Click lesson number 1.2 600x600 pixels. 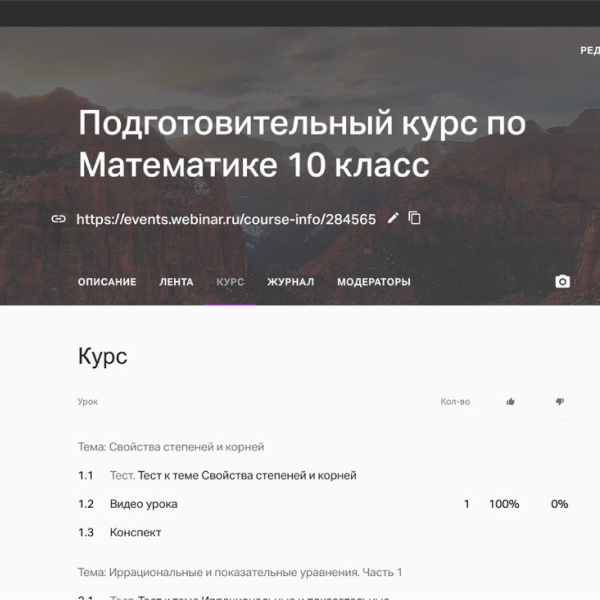[x=86, y=504]
